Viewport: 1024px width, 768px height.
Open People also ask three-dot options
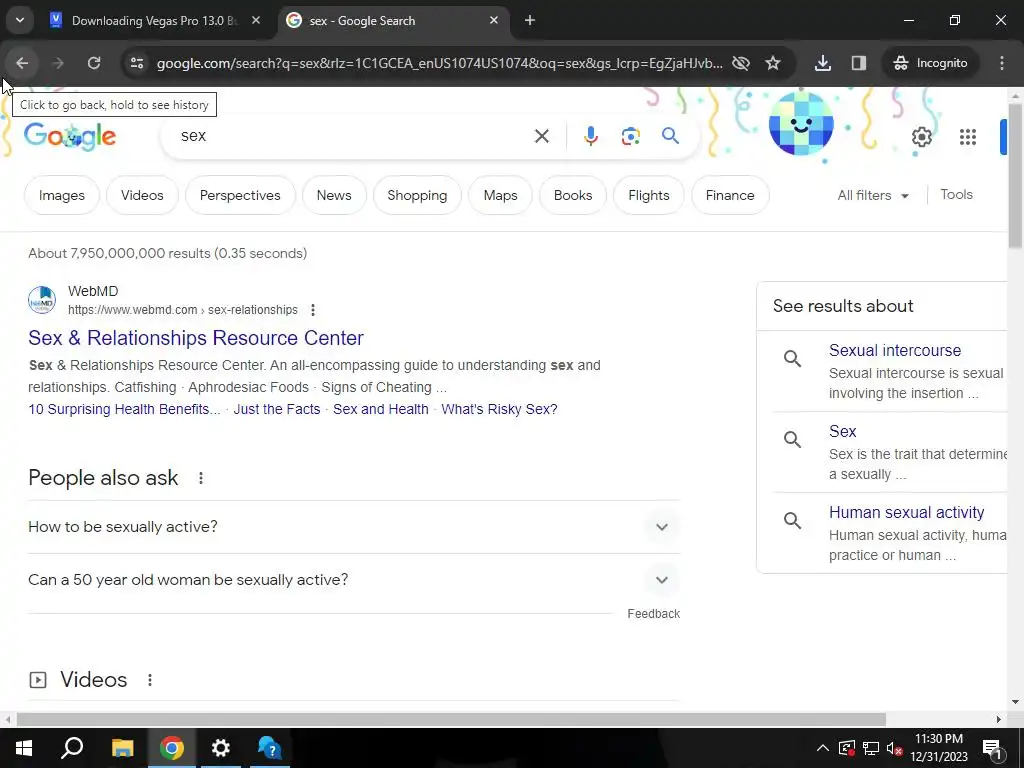pyautogui.click(x=201, y=478)
